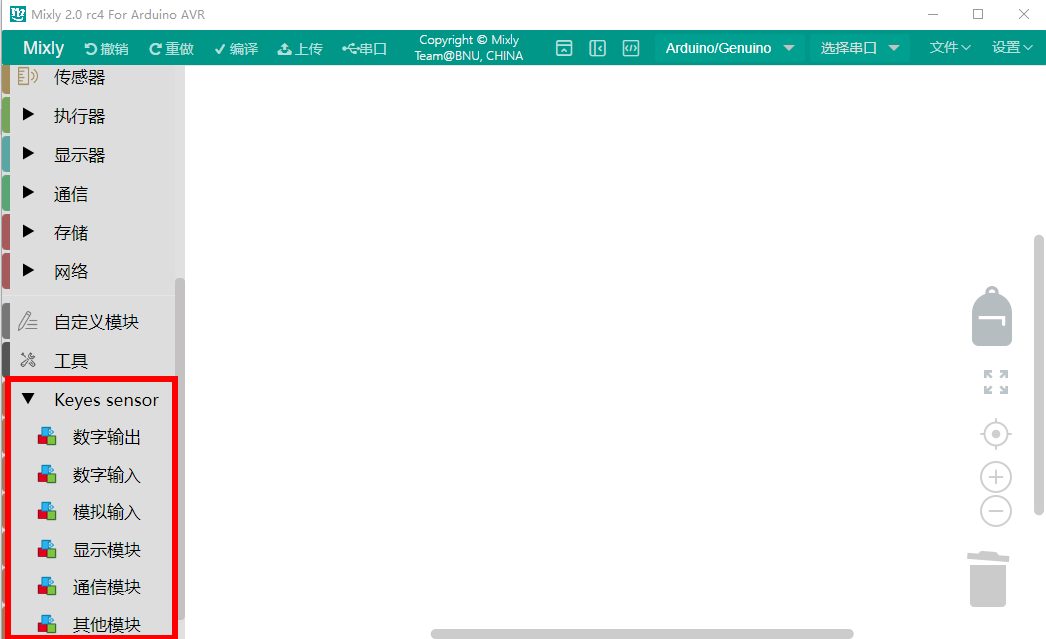
Task: Select 显示器 category label
Action: 79,155
